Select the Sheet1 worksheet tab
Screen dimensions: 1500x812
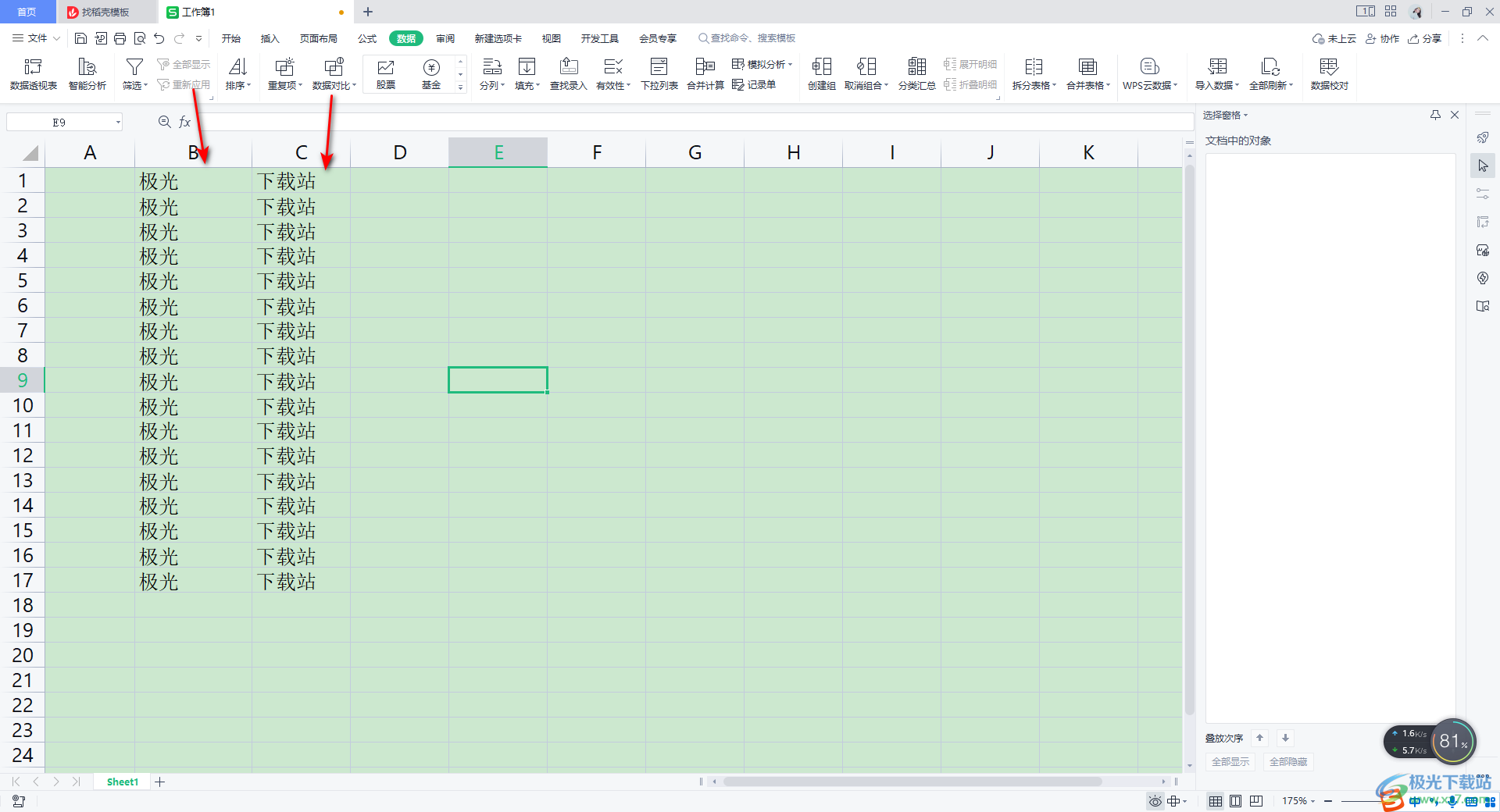pyautogui.click(x=123, y=782)
